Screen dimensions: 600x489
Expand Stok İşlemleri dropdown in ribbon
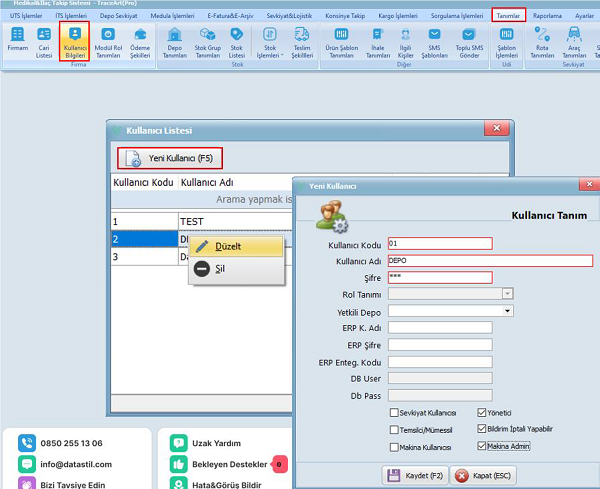click(x=270, y=40)
